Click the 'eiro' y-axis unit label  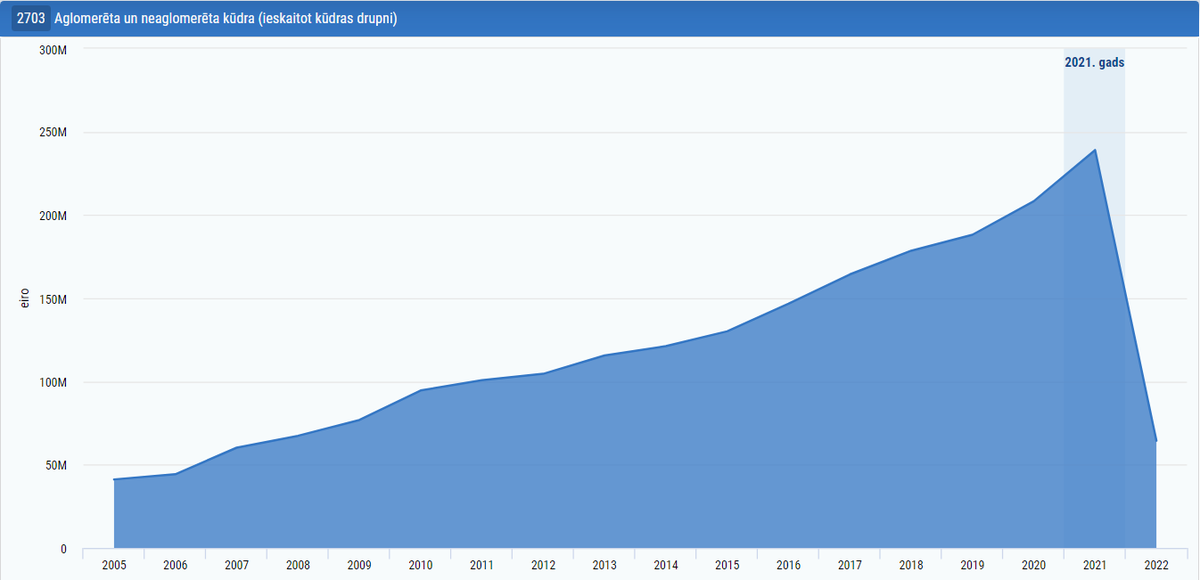[x=25, y=299]
